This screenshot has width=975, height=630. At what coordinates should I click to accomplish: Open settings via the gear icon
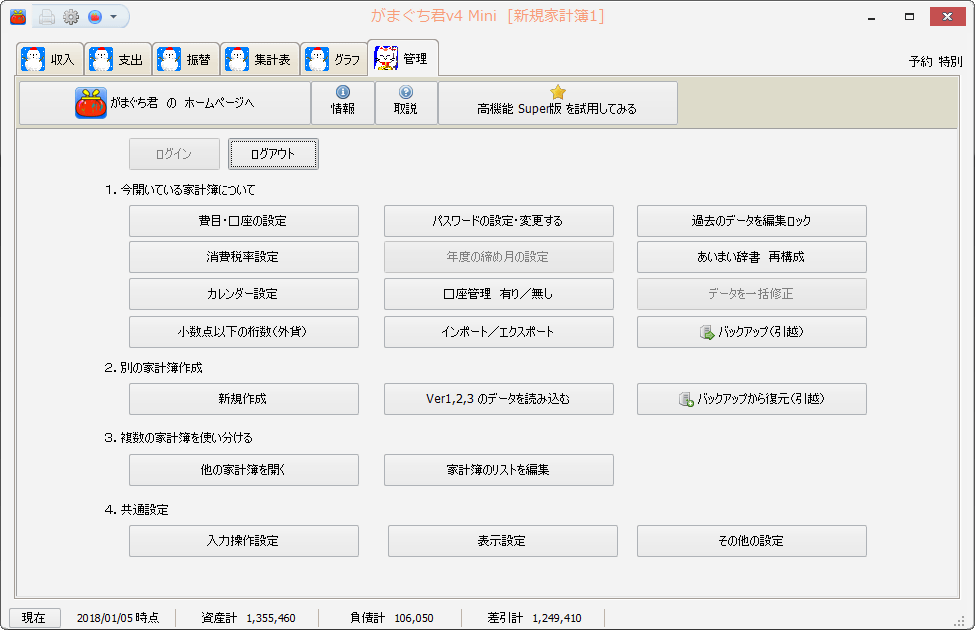pyautogui.click(x=71, y=17)
